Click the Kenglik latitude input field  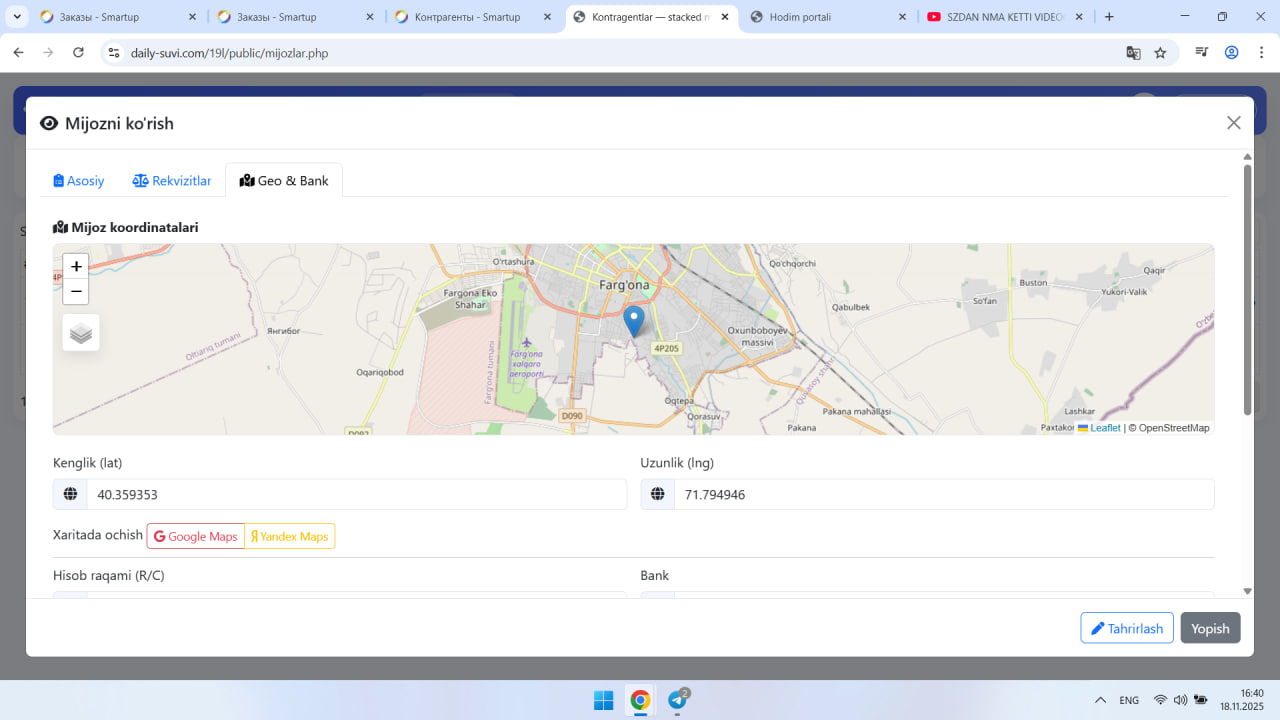click(x=355, y=494)
